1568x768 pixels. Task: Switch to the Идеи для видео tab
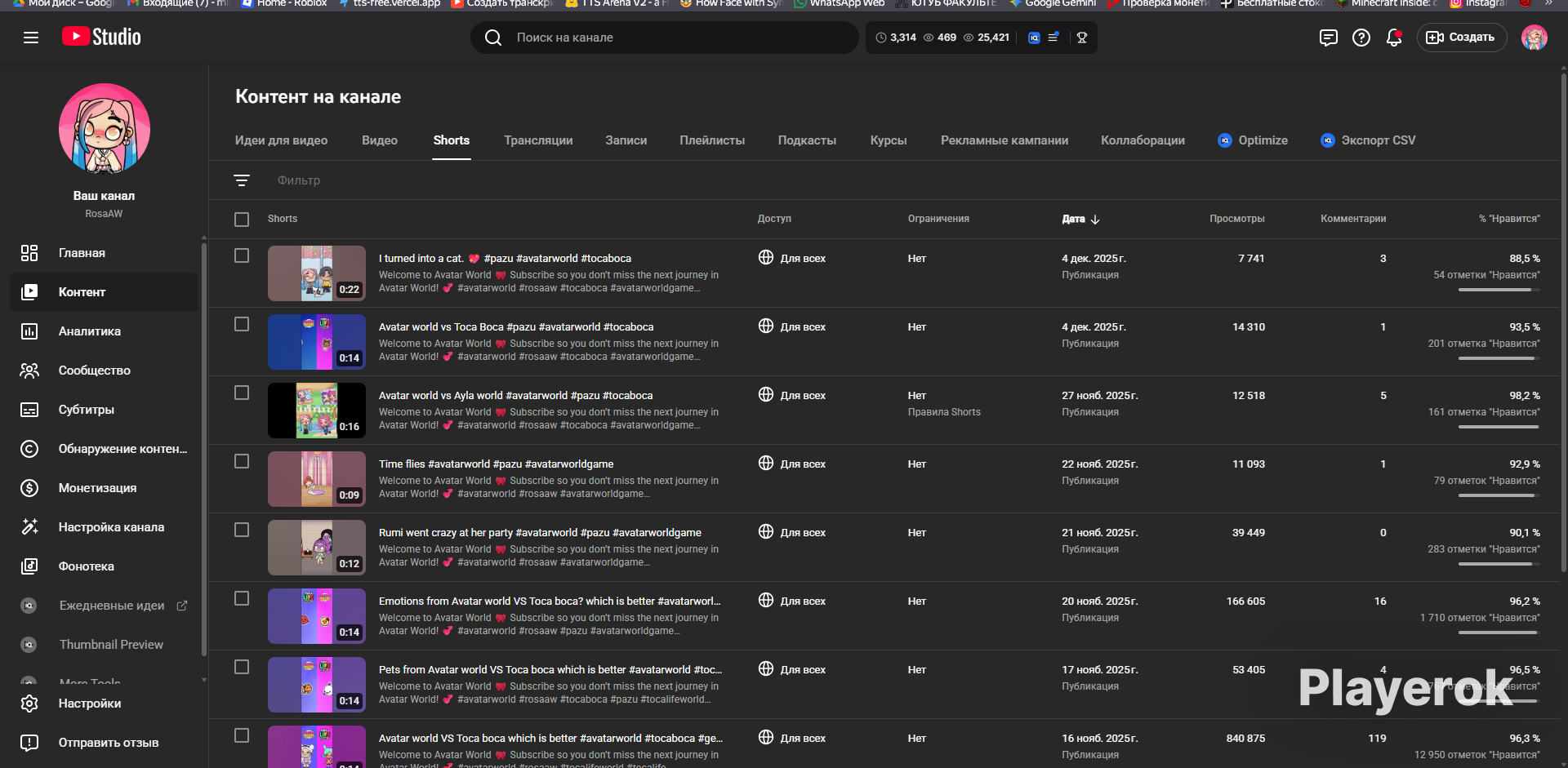281,140
